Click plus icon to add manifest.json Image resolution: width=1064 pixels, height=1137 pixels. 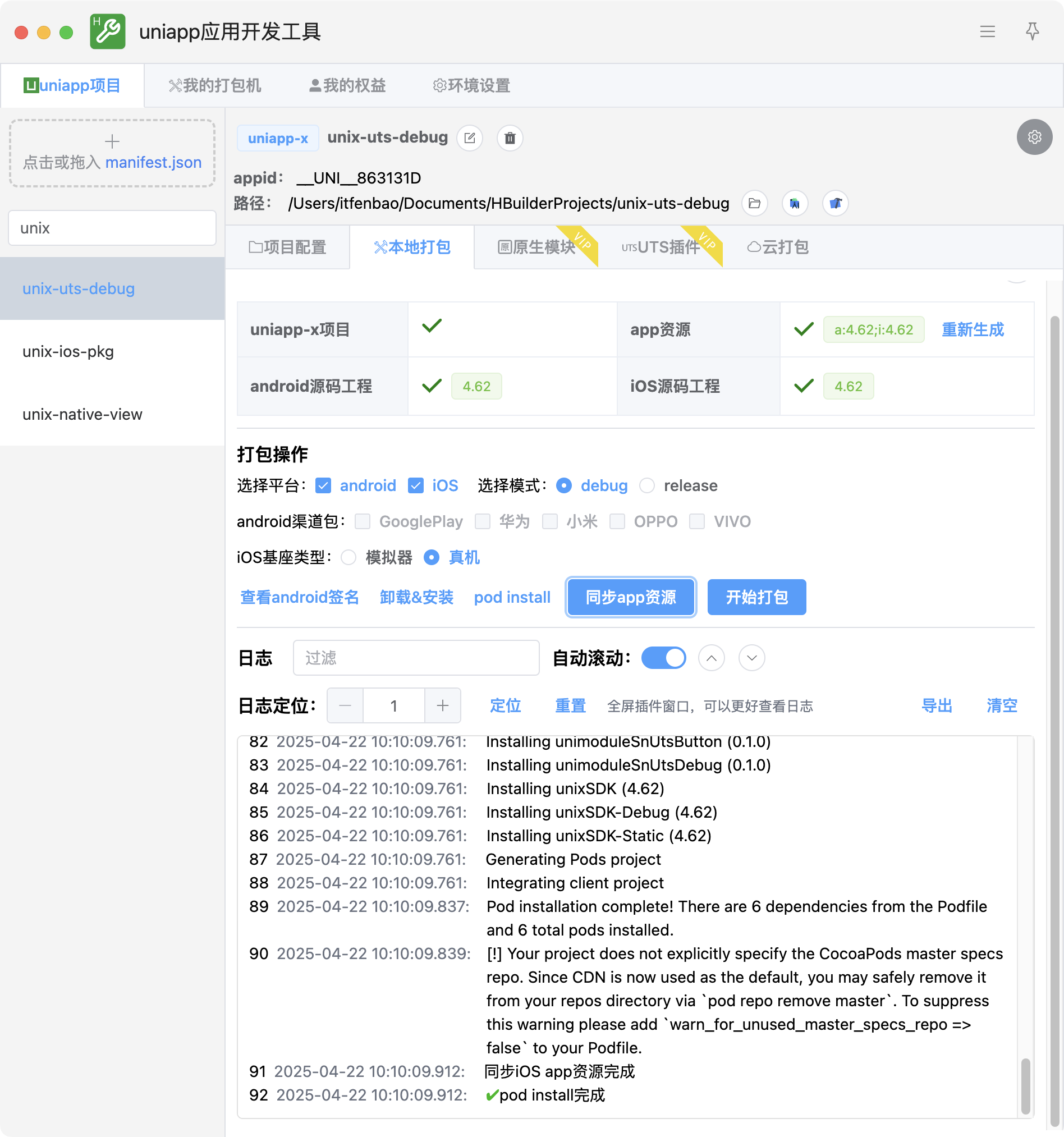click(x=112, y=141)
